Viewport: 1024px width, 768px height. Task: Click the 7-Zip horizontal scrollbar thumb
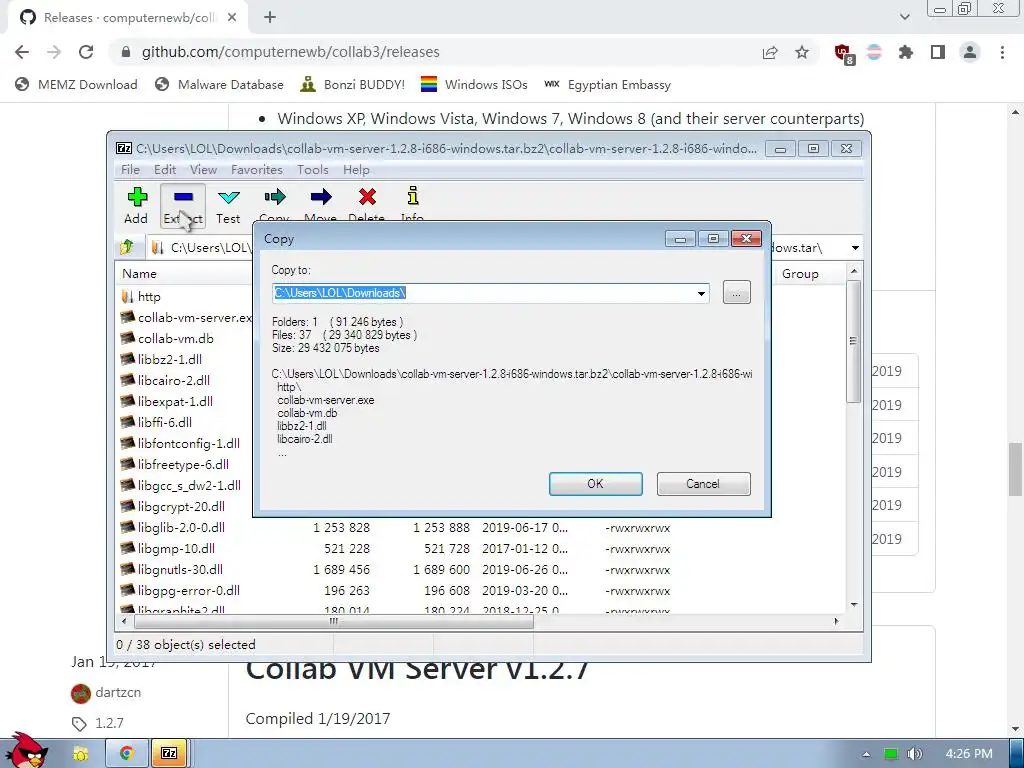333,621
